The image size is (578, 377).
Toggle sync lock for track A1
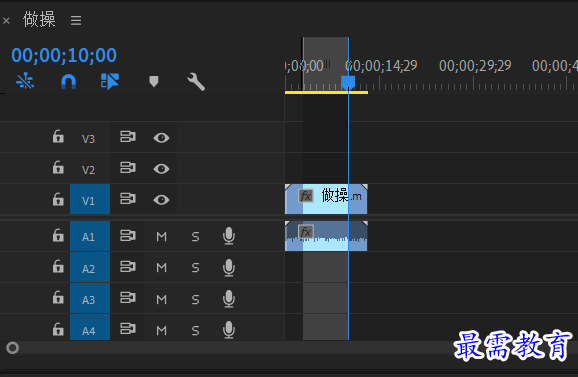pos(128,235)
